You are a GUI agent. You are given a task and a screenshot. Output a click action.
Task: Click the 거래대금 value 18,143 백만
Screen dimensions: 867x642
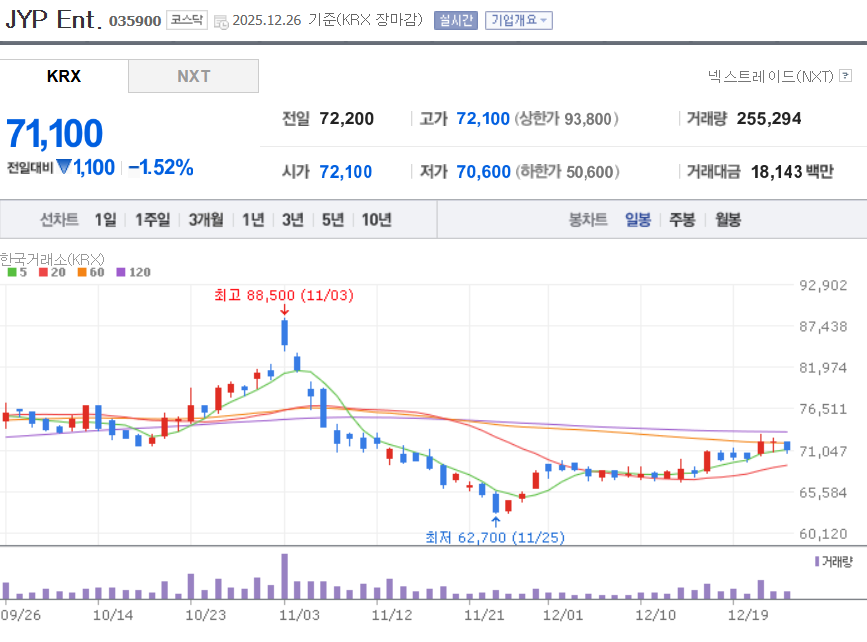(x=792, y=171)
